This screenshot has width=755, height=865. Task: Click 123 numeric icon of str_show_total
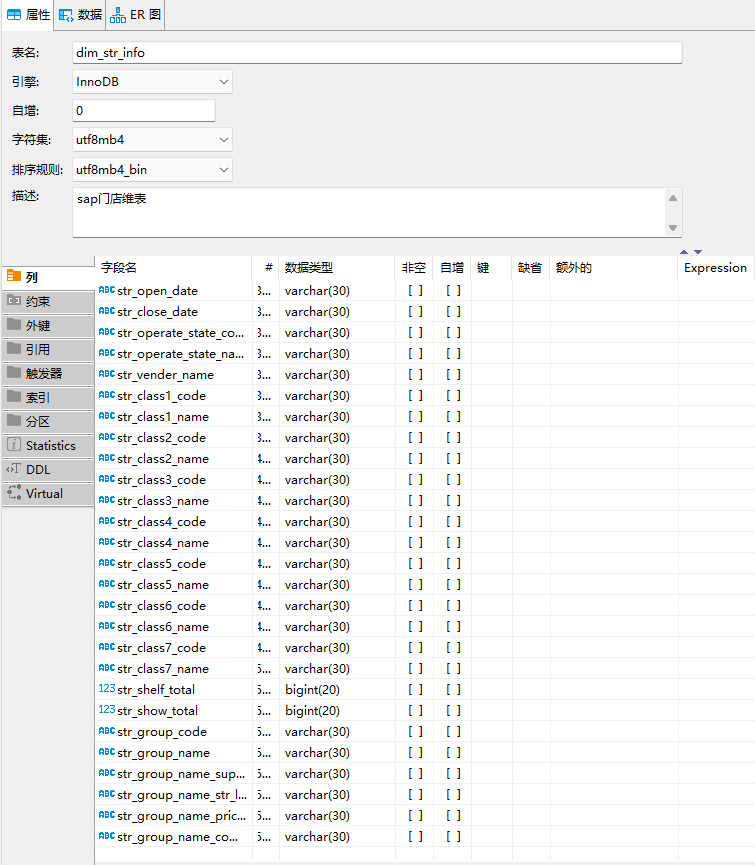point(106,710)
